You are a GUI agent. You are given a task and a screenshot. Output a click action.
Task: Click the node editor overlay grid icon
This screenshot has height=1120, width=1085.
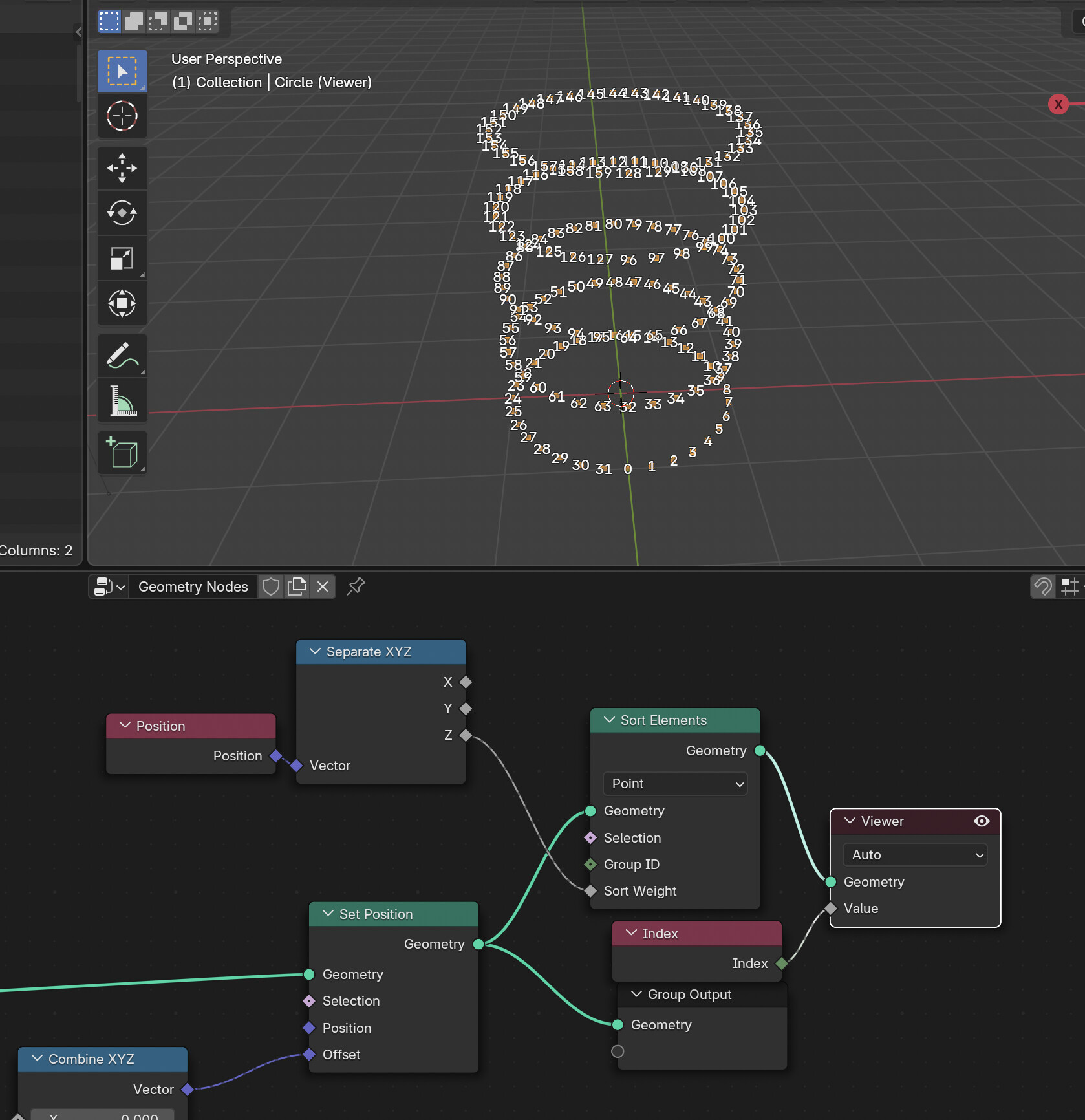[1070, 587]
